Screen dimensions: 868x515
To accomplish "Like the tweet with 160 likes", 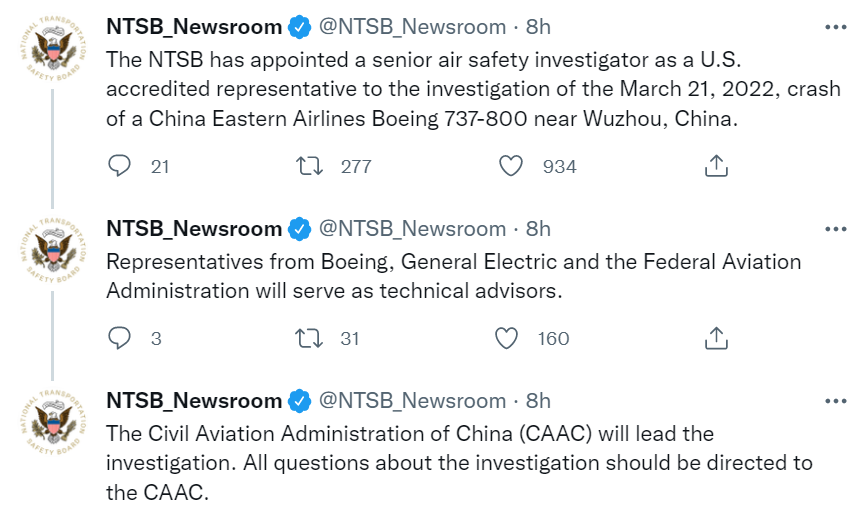I will [x=505, y=338].
